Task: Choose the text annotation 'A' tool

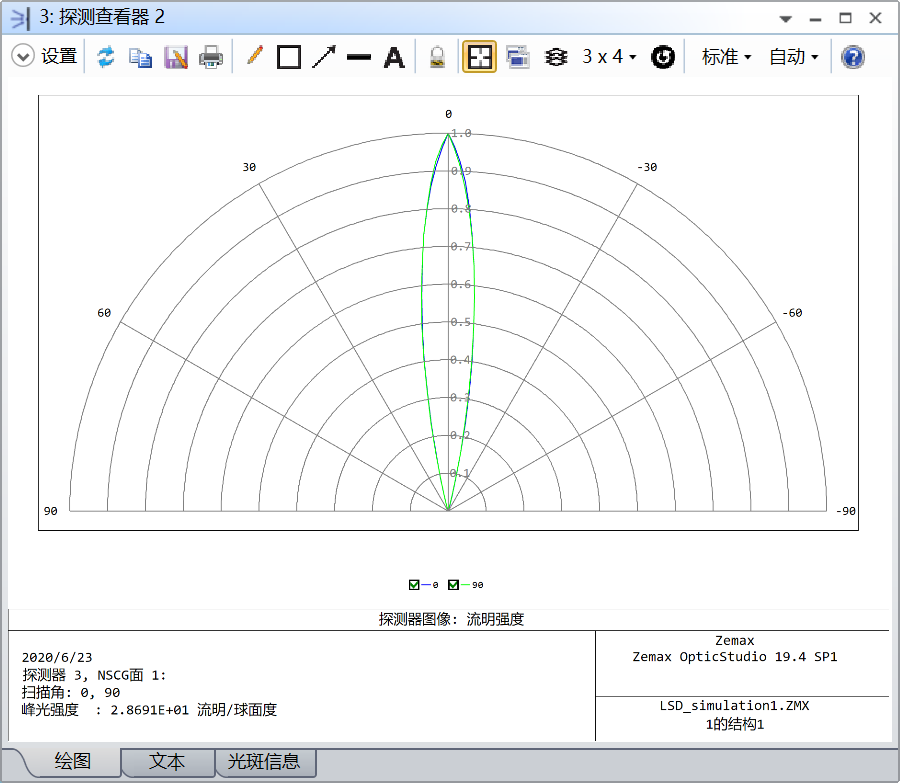Action: click(395, 57)
